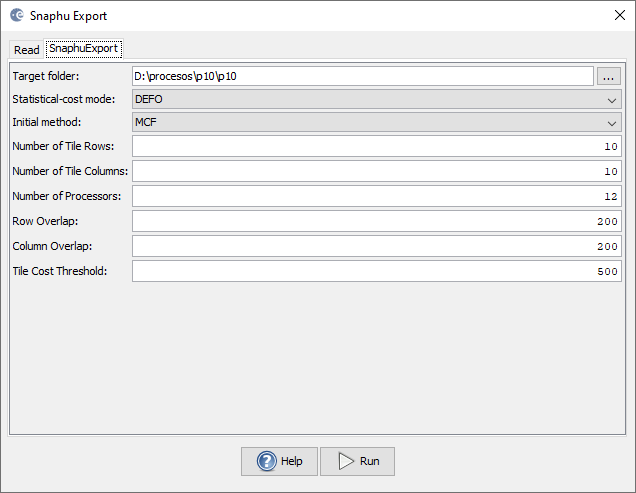
Task: Click the Column Overlap field
Action: click(x=377, y=246)
